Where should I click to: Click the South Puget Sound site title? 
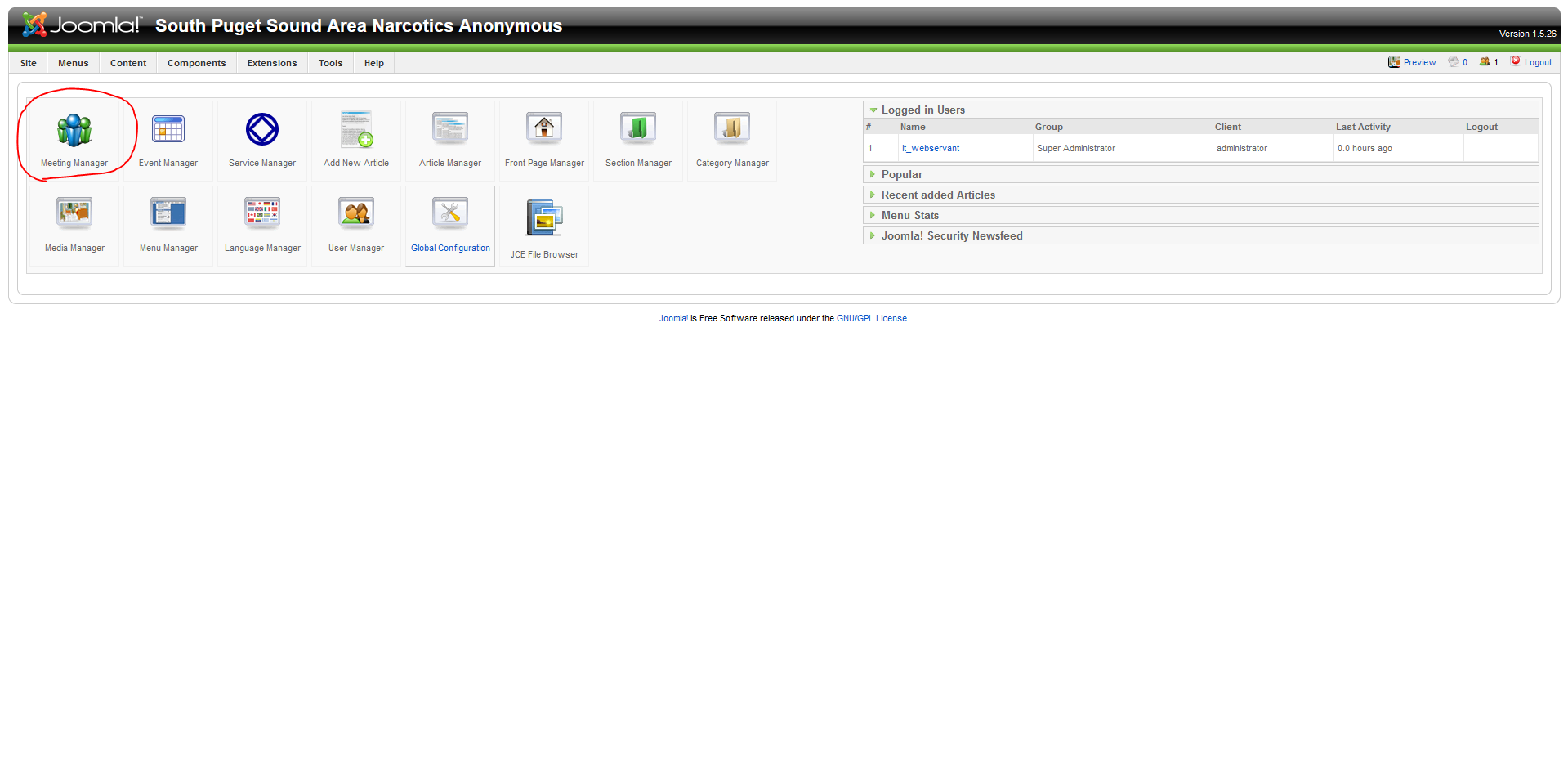tap(359, 26)
